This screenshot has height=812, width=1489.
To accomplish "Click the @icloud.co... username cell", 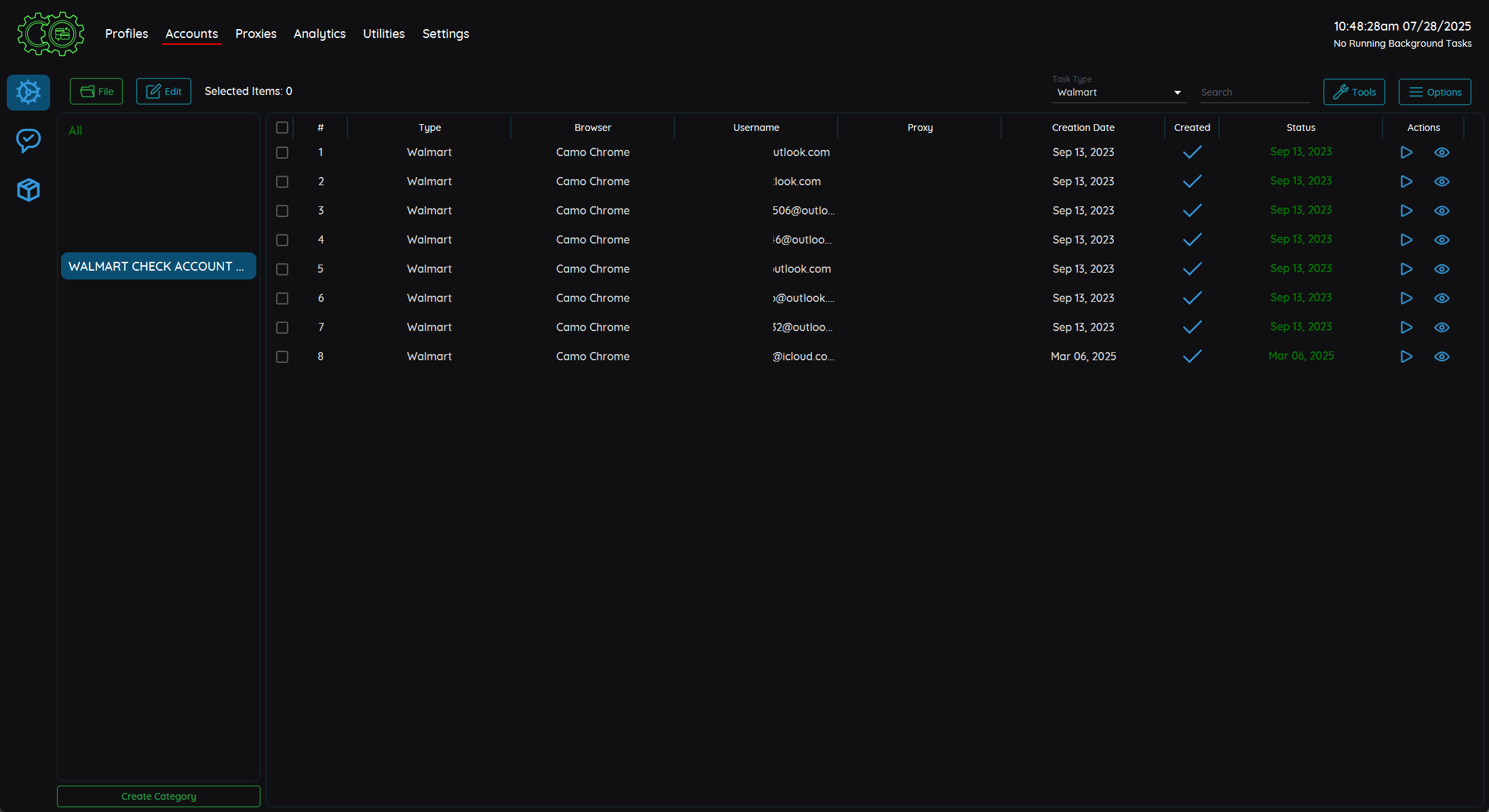I will coord(803,356).
